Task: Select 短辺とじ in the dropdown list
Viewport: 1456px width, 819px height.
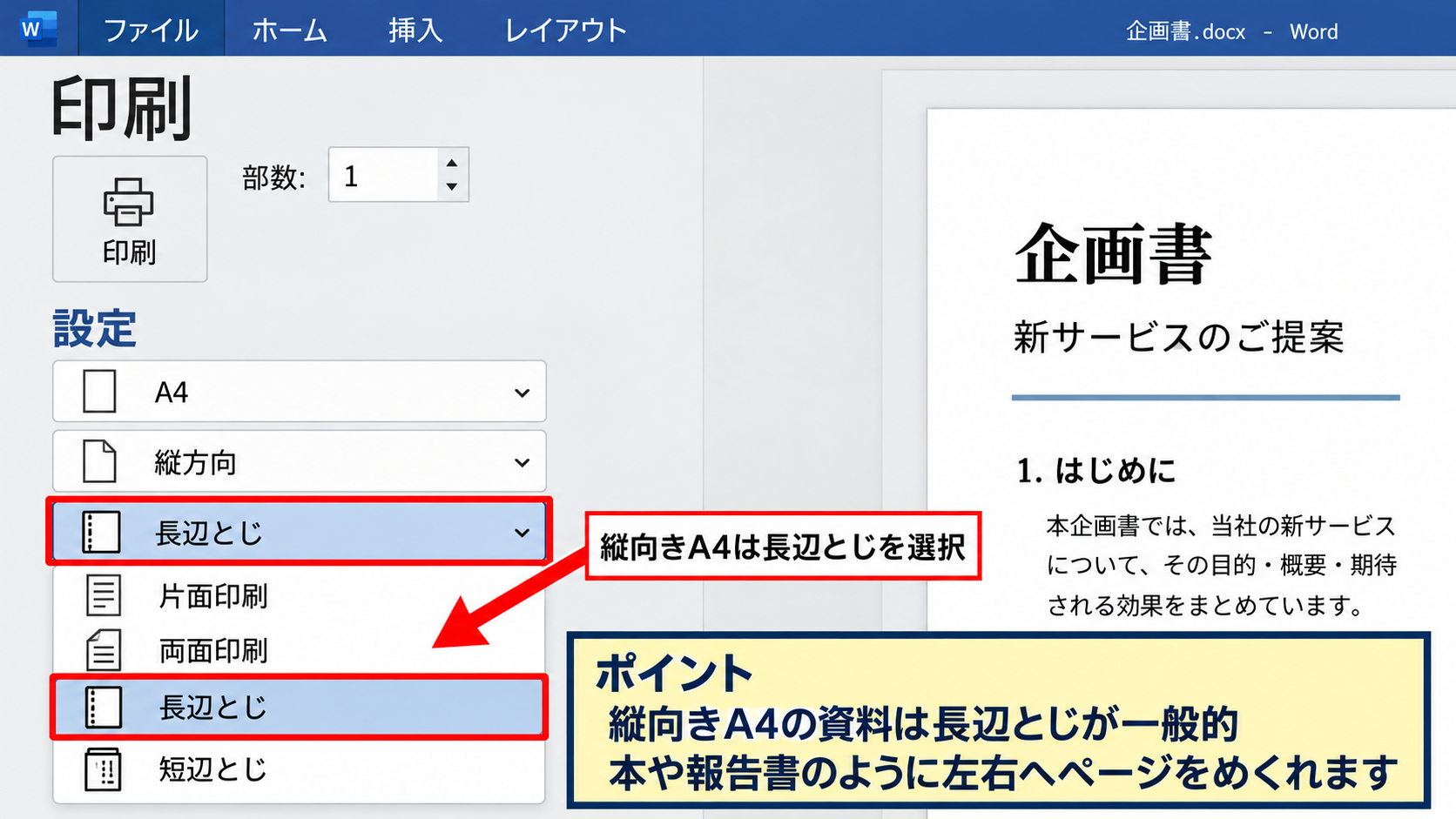Action: point(300,769)
